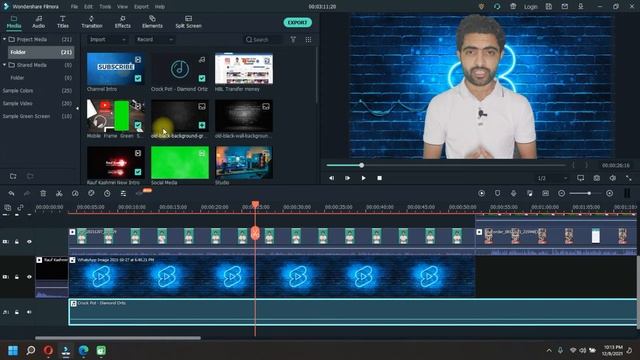The height and width of the screenshot is (360, 640).
Task: Click the Delete trash icon
Action: [x=43, y=193]
